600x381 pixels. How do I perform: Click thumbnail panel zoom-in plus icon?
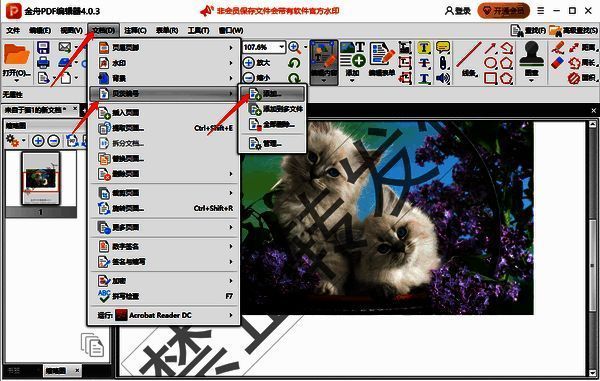(x=38, y=141)
